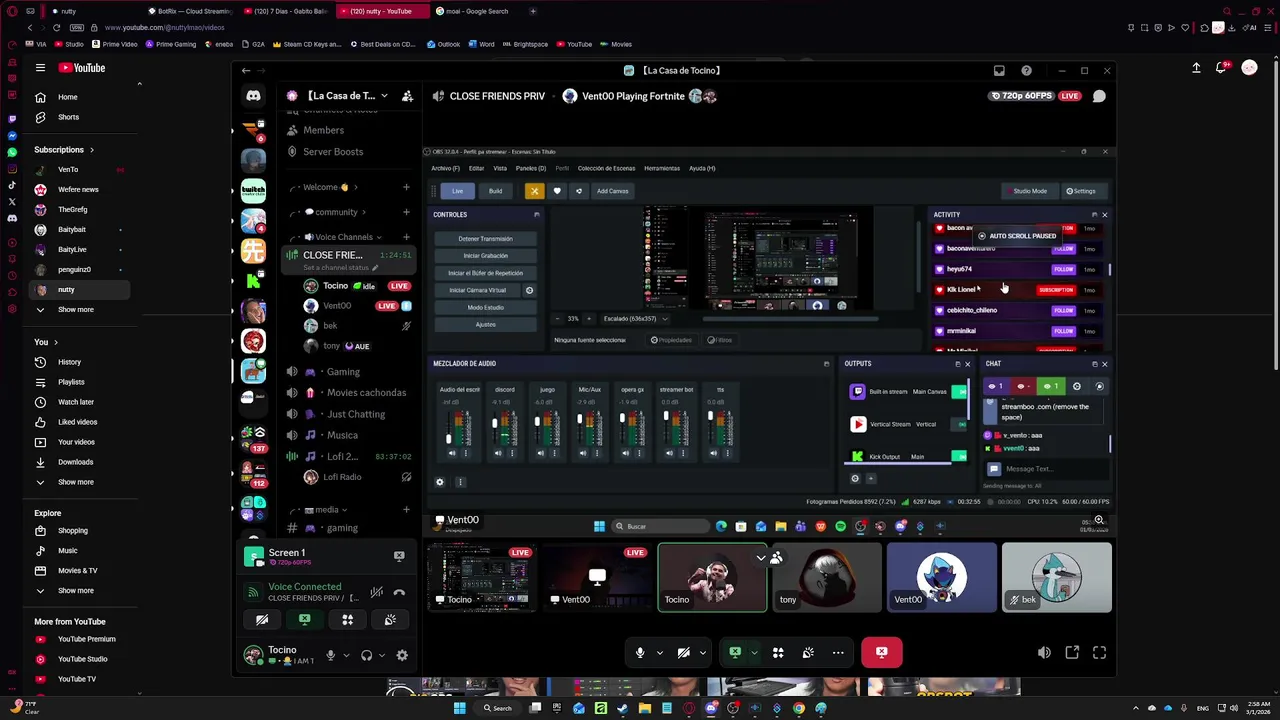The height and width of the screenshot is (720, 1280).
Task: Select Tocino LIVE stream thumbnail
Action: tap(482, 577)
